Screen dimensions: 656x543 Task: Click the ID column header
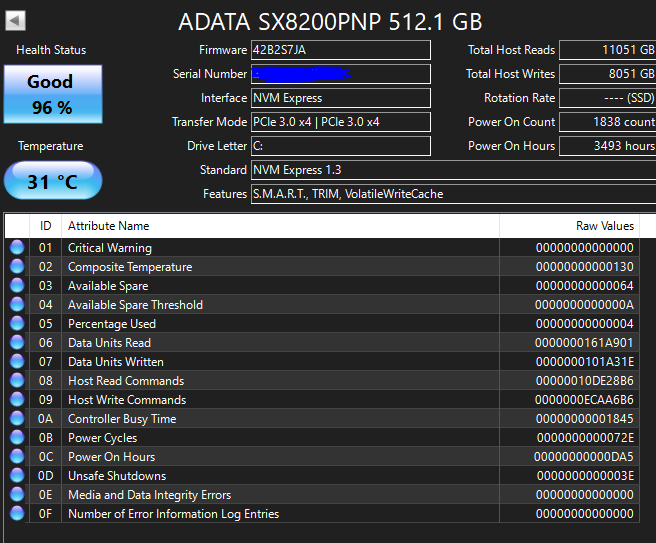(x=46, y=226)
